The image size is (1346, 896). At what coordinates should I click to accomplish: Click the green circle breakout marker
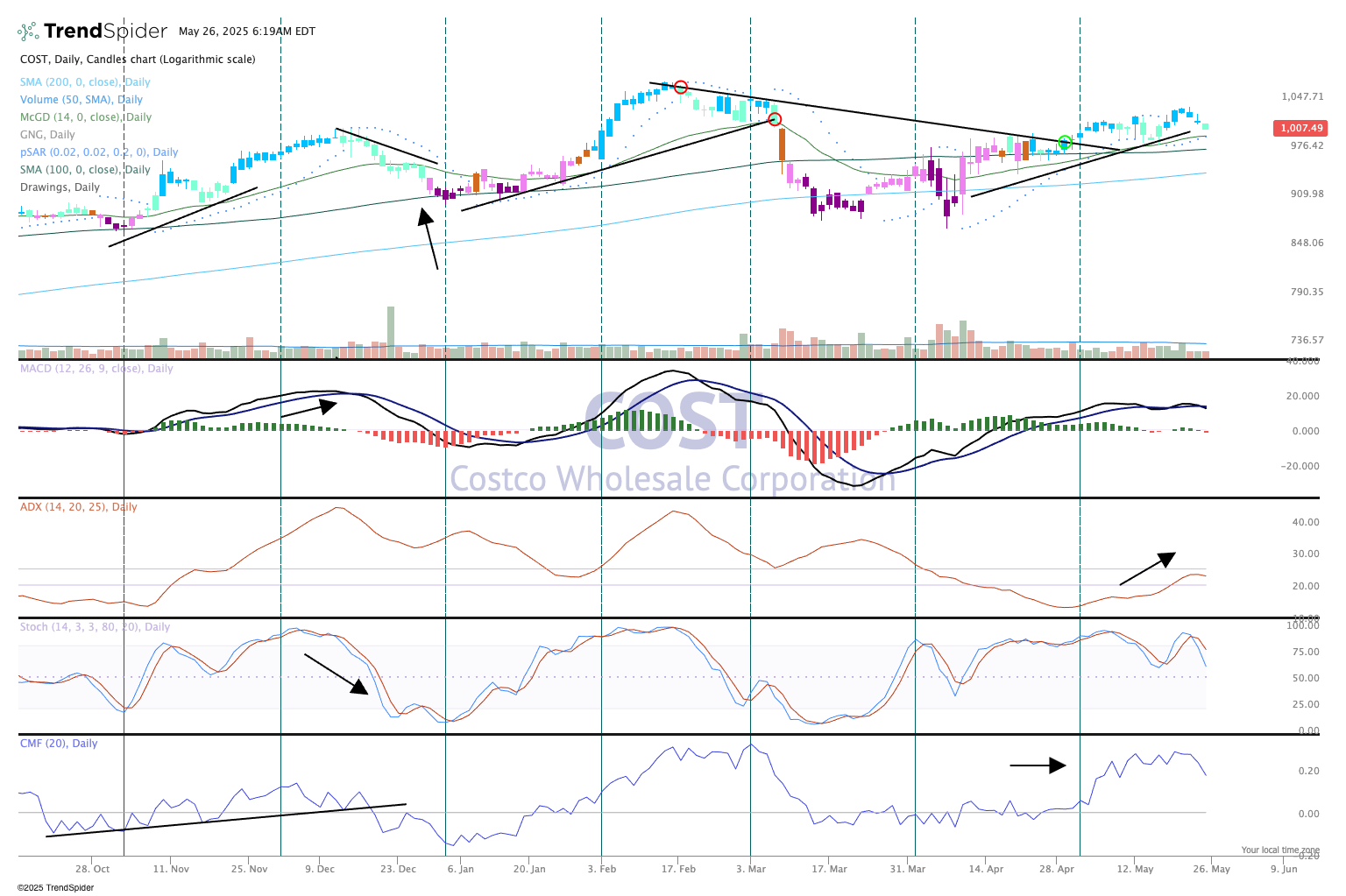(1065, 142)
